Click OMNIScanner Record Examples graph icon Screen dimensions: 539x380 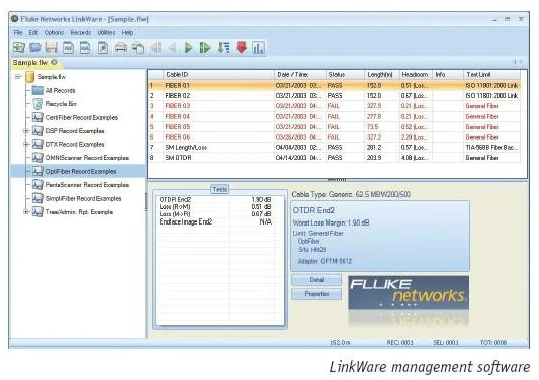pos(37,158)
